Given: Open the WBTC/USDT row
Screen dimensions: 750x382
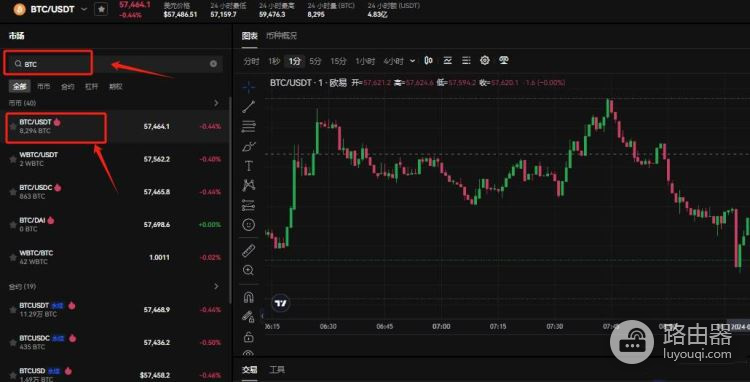Looking at the screenshot, I should [x=115, y=159].
